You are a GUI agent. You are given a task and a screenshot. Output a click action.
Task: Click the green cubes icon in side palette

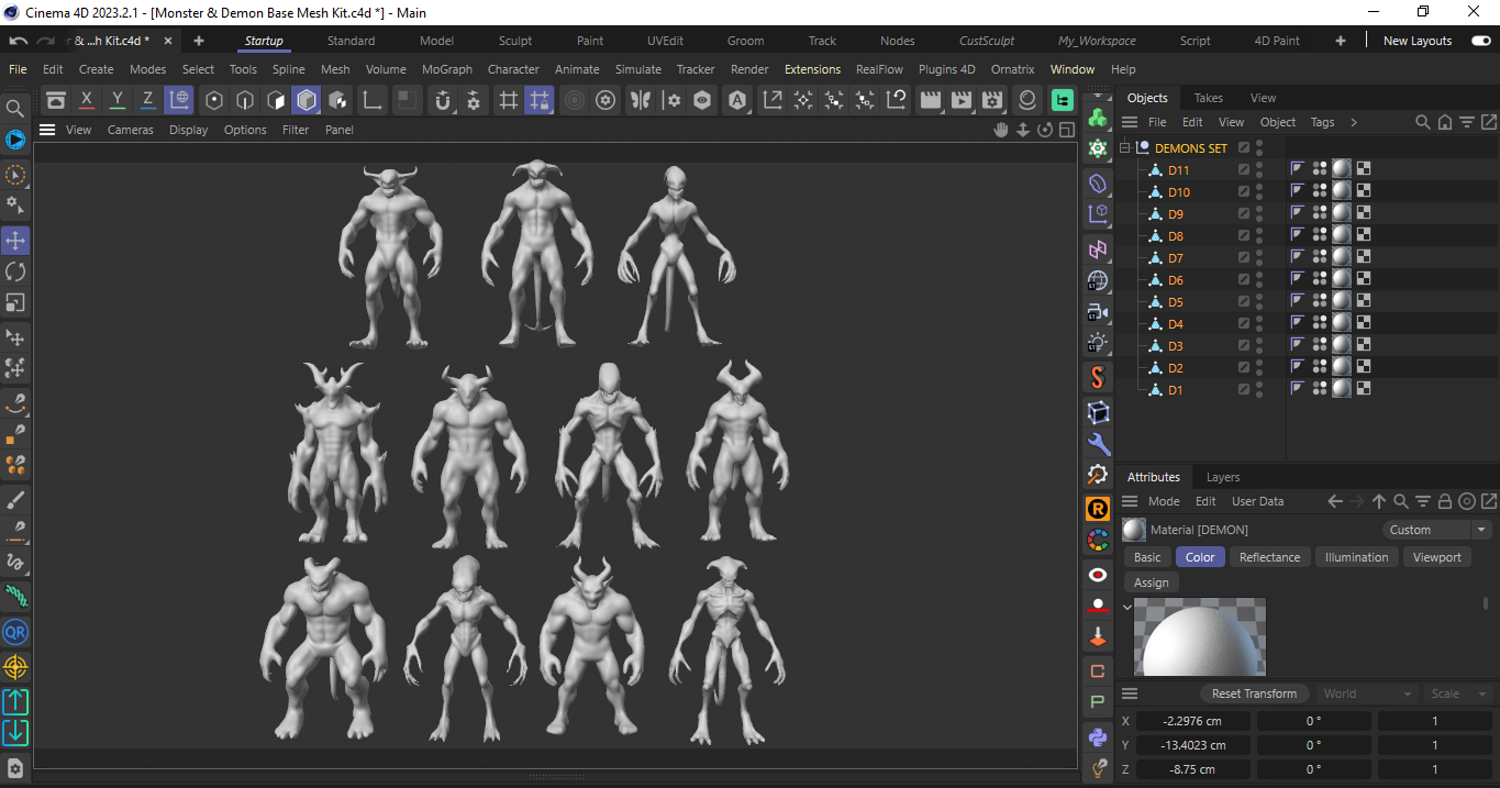pos(1098,118)
